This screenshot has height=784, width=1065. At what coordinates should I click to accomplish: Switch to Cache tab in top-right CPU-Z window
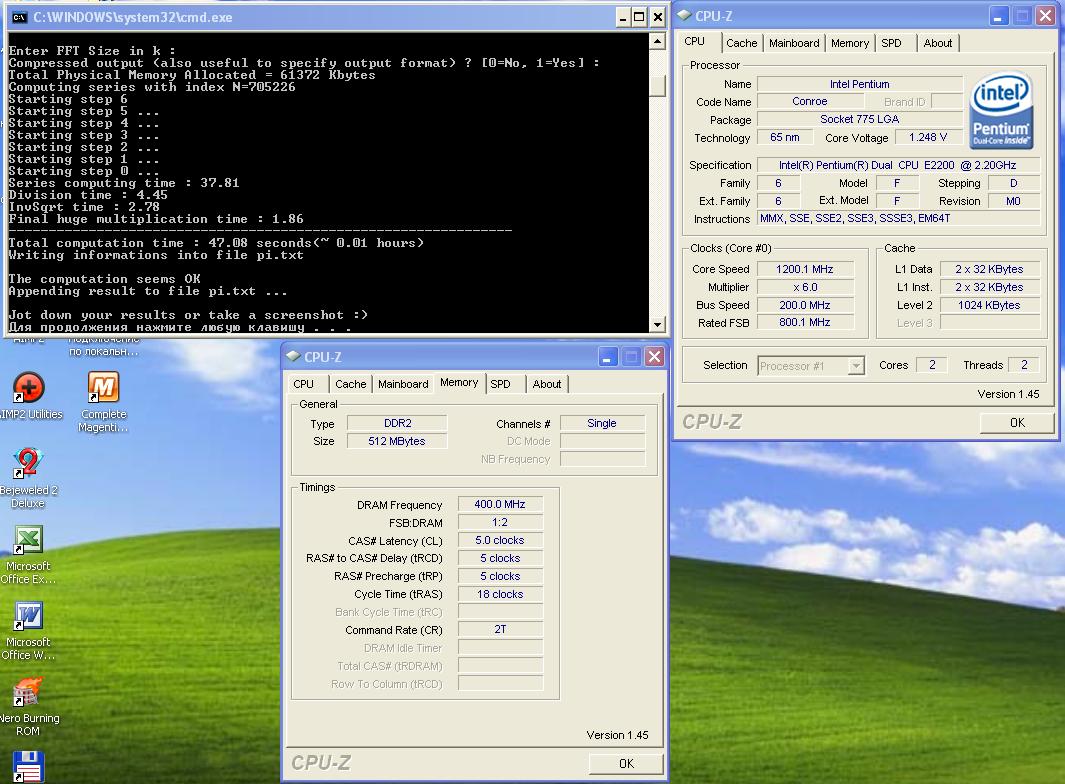click(741, 43)
